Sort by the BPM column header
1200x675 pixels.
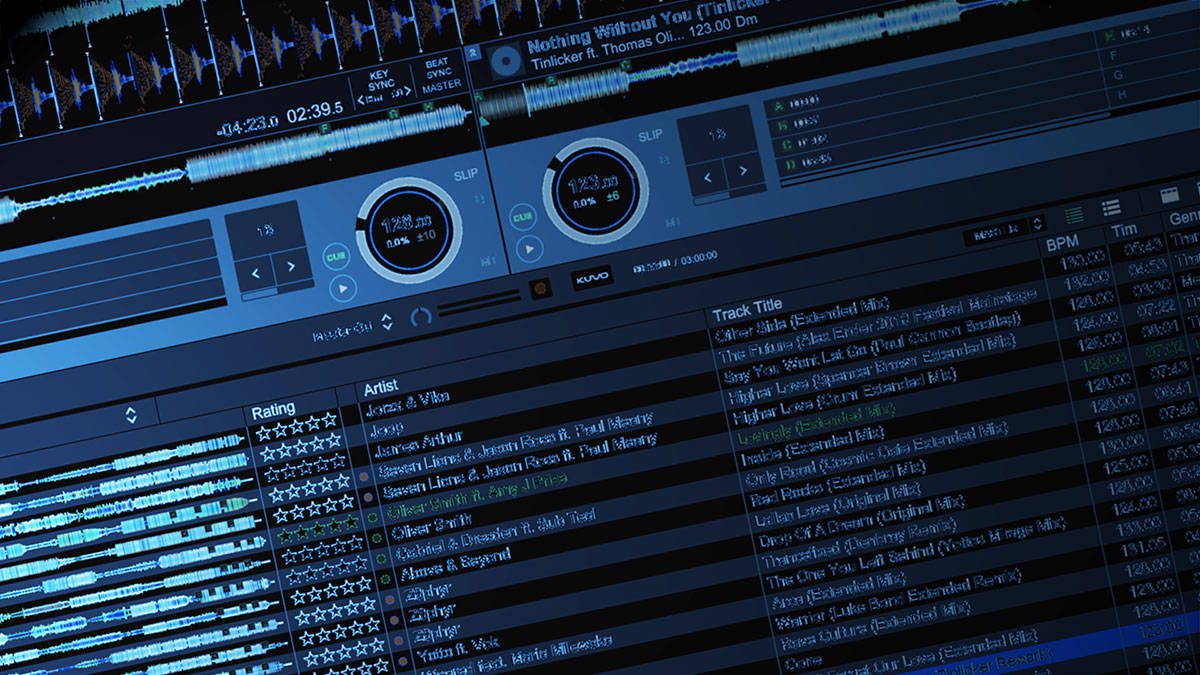pos(1062,244)
